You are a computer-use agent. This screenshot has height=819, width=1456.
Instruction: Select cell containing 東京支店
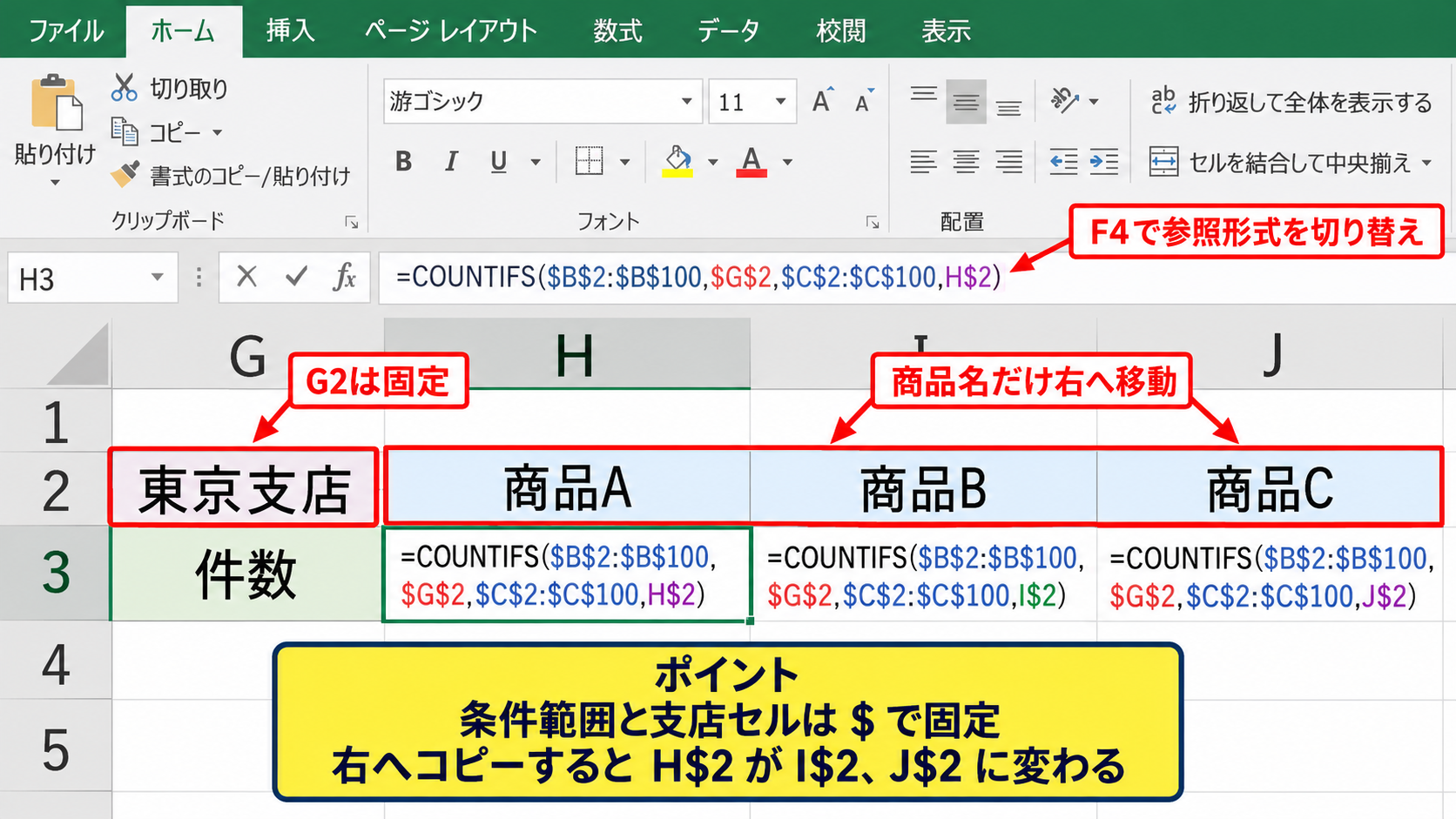pyautogui.click(x=245, y=487)
